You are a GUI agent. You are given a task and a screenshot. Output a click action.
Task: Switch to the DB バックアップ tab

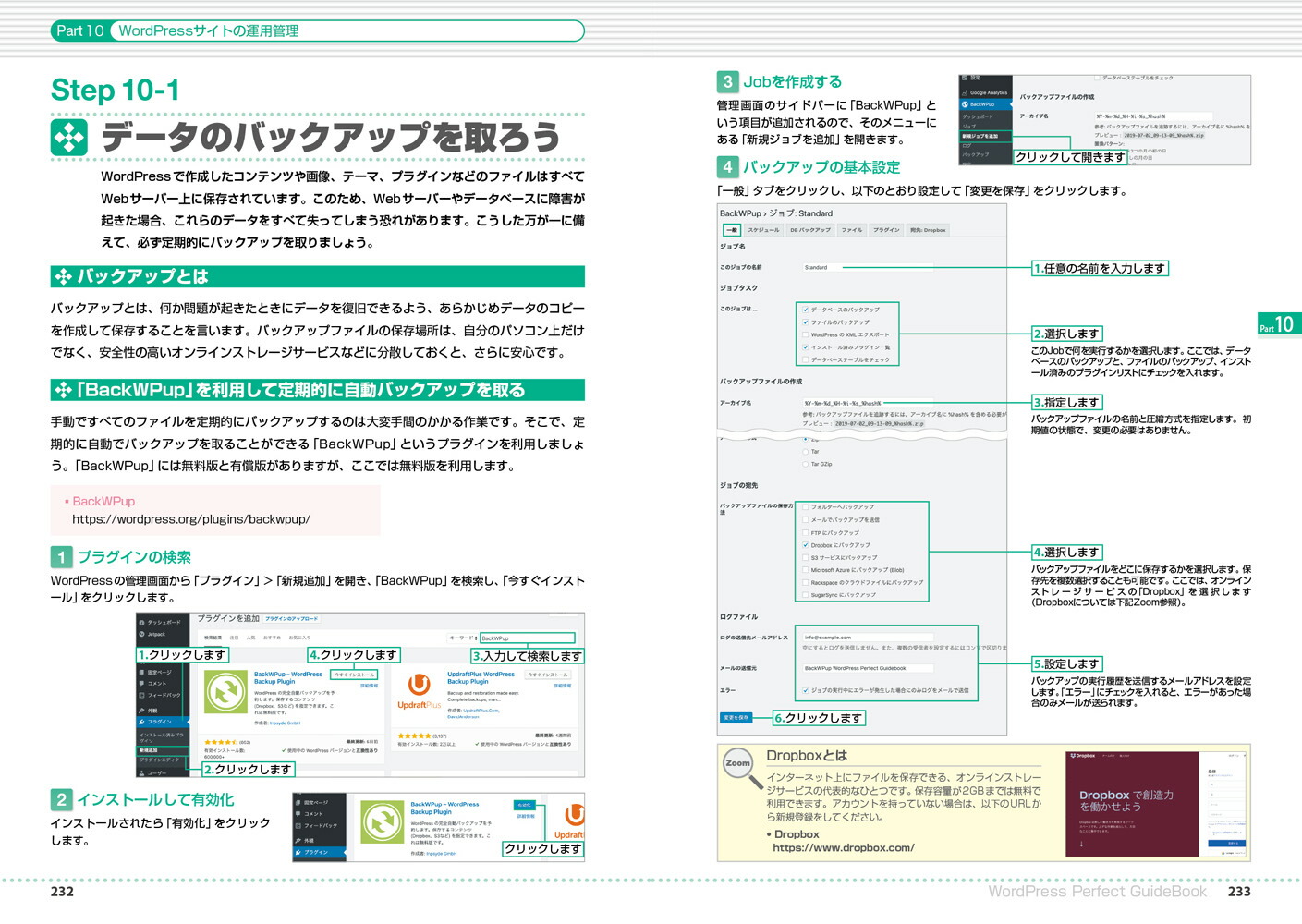pos(810,230)
